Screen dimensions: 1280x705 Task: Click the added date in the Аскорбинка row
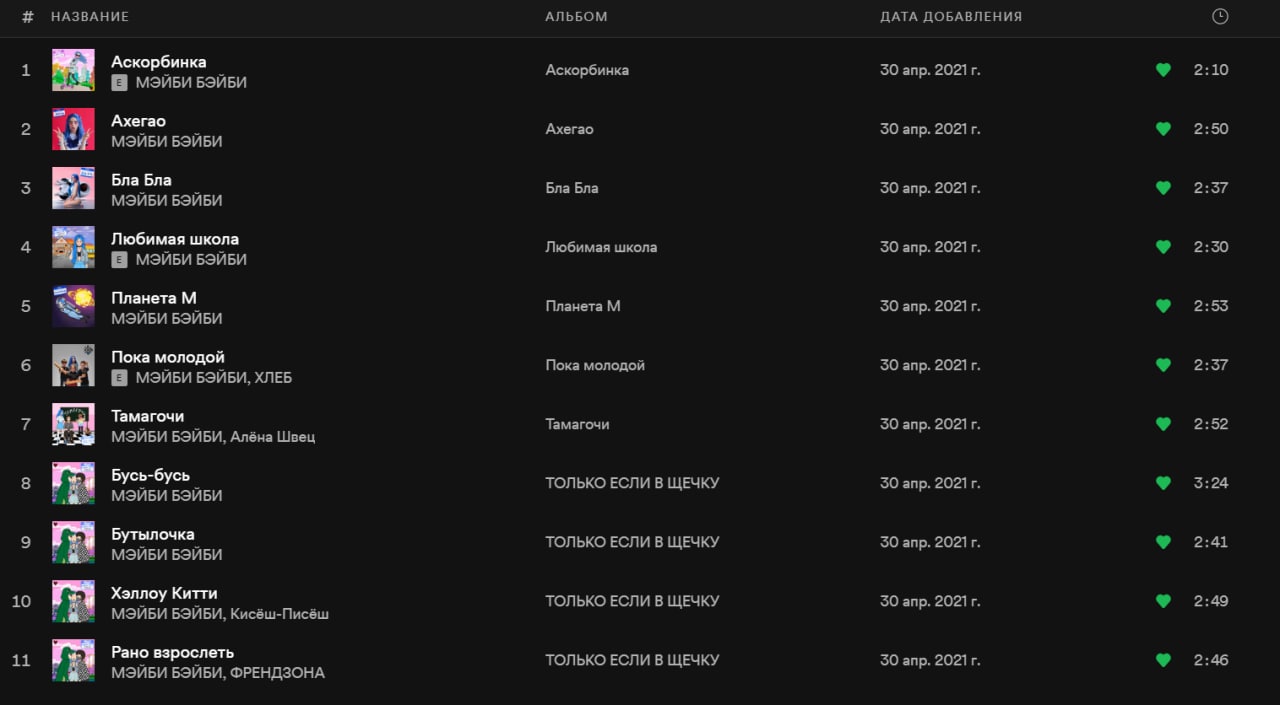930,70
